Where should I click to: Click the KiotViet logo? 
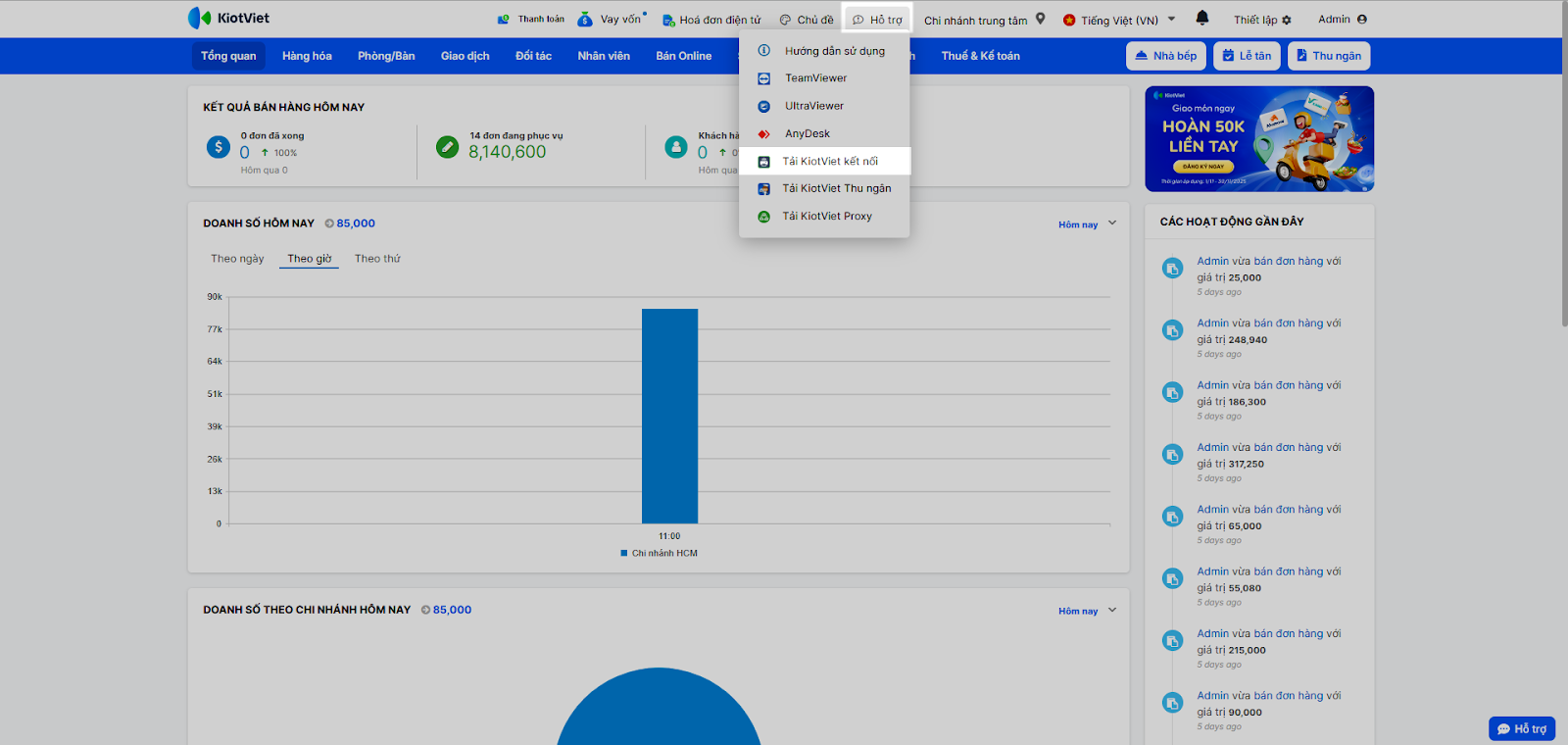228,18
